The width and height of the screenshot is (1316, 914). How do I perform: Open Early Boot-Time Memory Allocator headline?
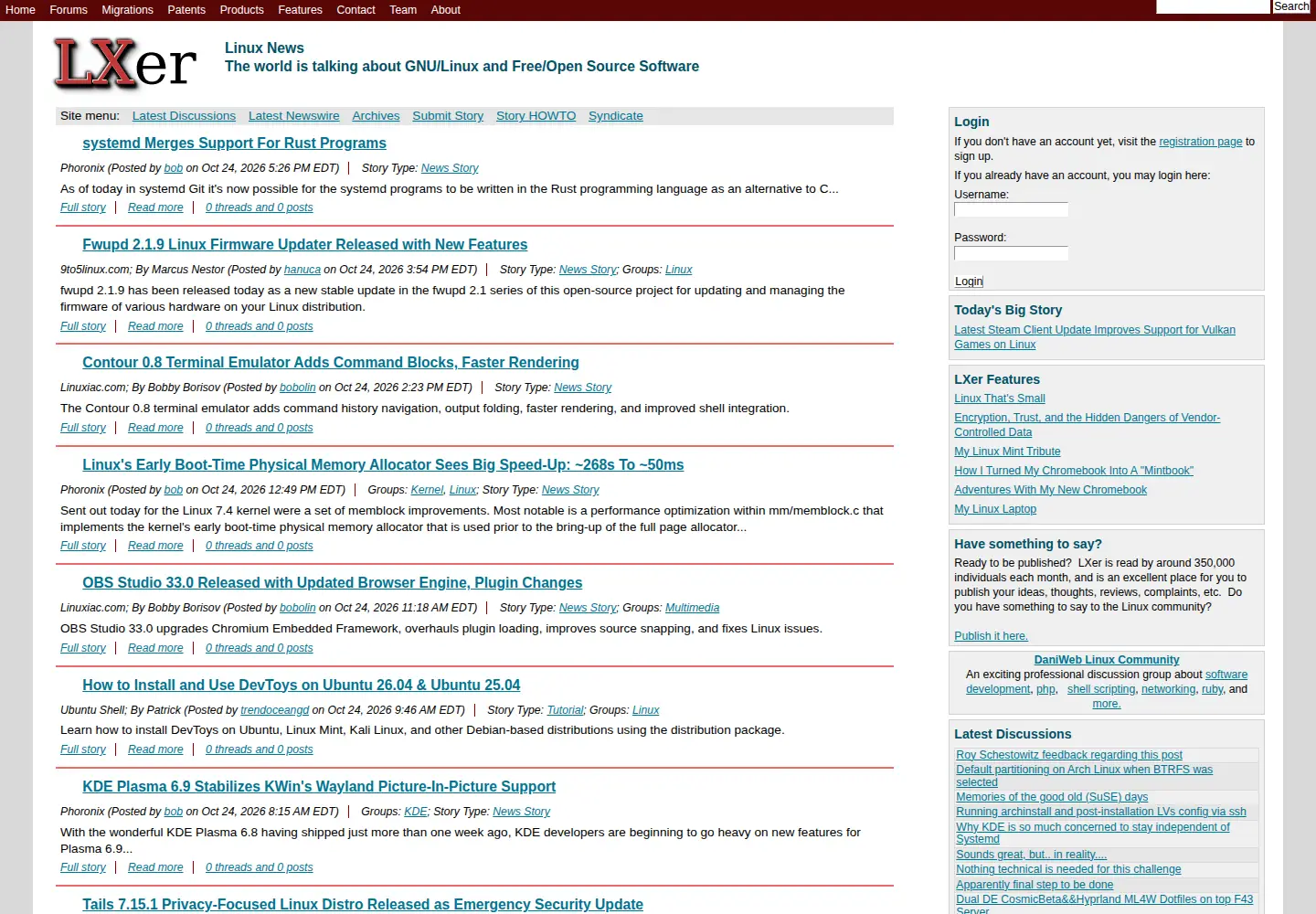(383, 465)
